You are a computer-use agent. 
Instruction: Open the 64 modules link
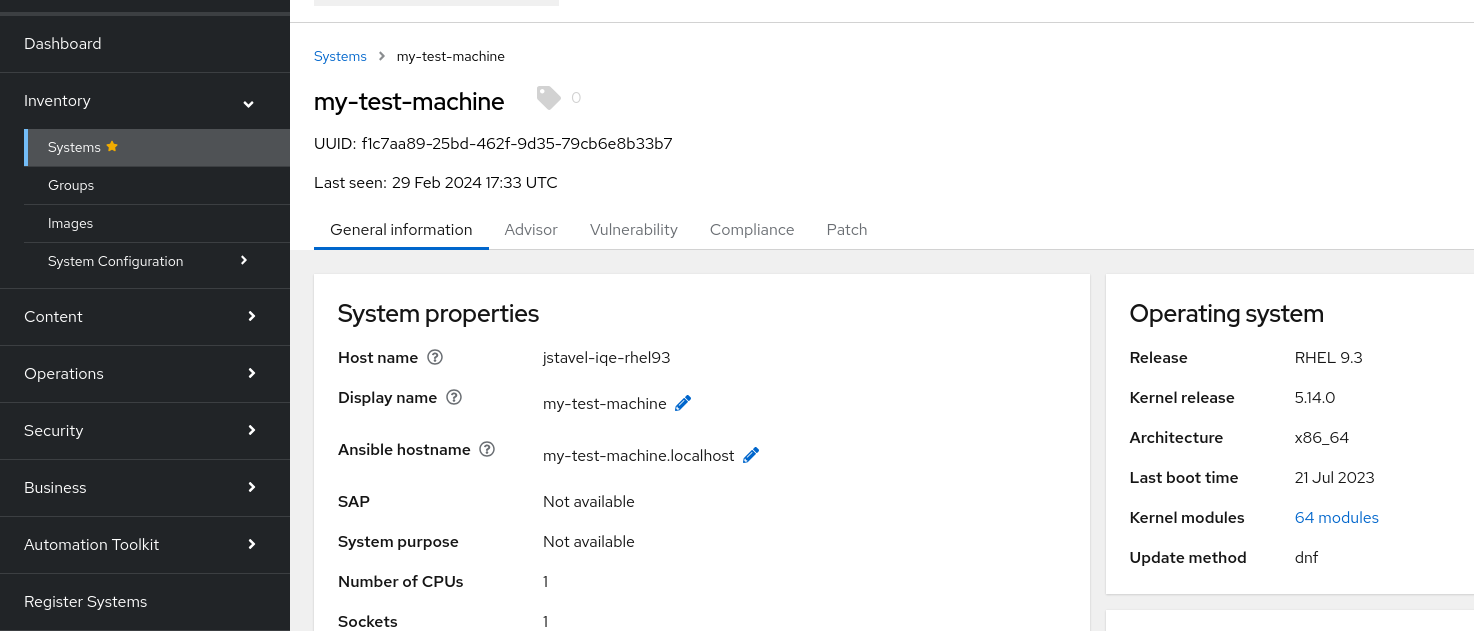click(1336, 518)
